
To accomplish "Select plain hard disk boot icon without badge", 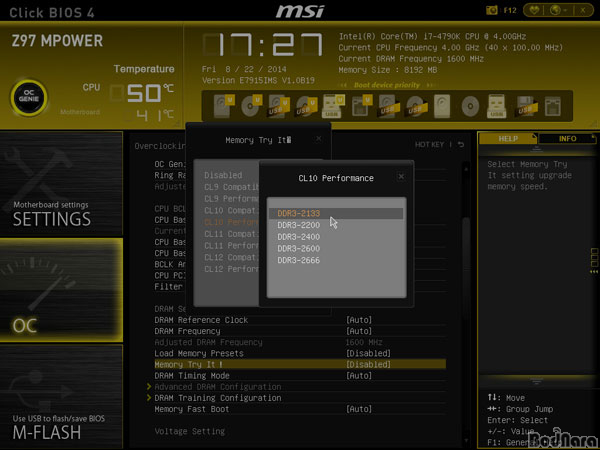I will coord(442,106).
